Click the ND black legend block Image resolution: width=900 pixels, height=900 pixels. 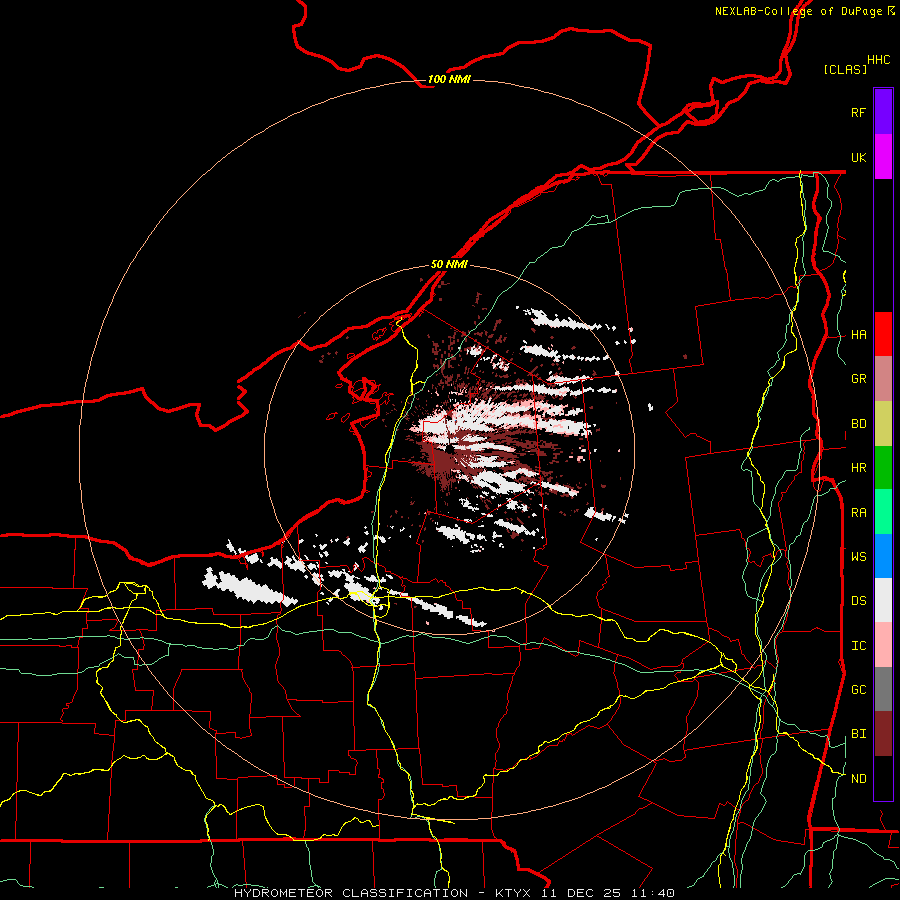pyautogui.click(x=883, y=778)
